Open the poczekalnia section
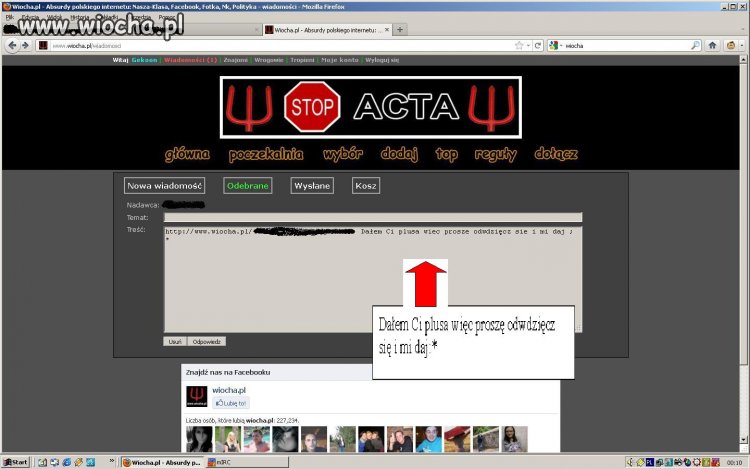This screenshot has width=750, height=469. tap(266, 154)
